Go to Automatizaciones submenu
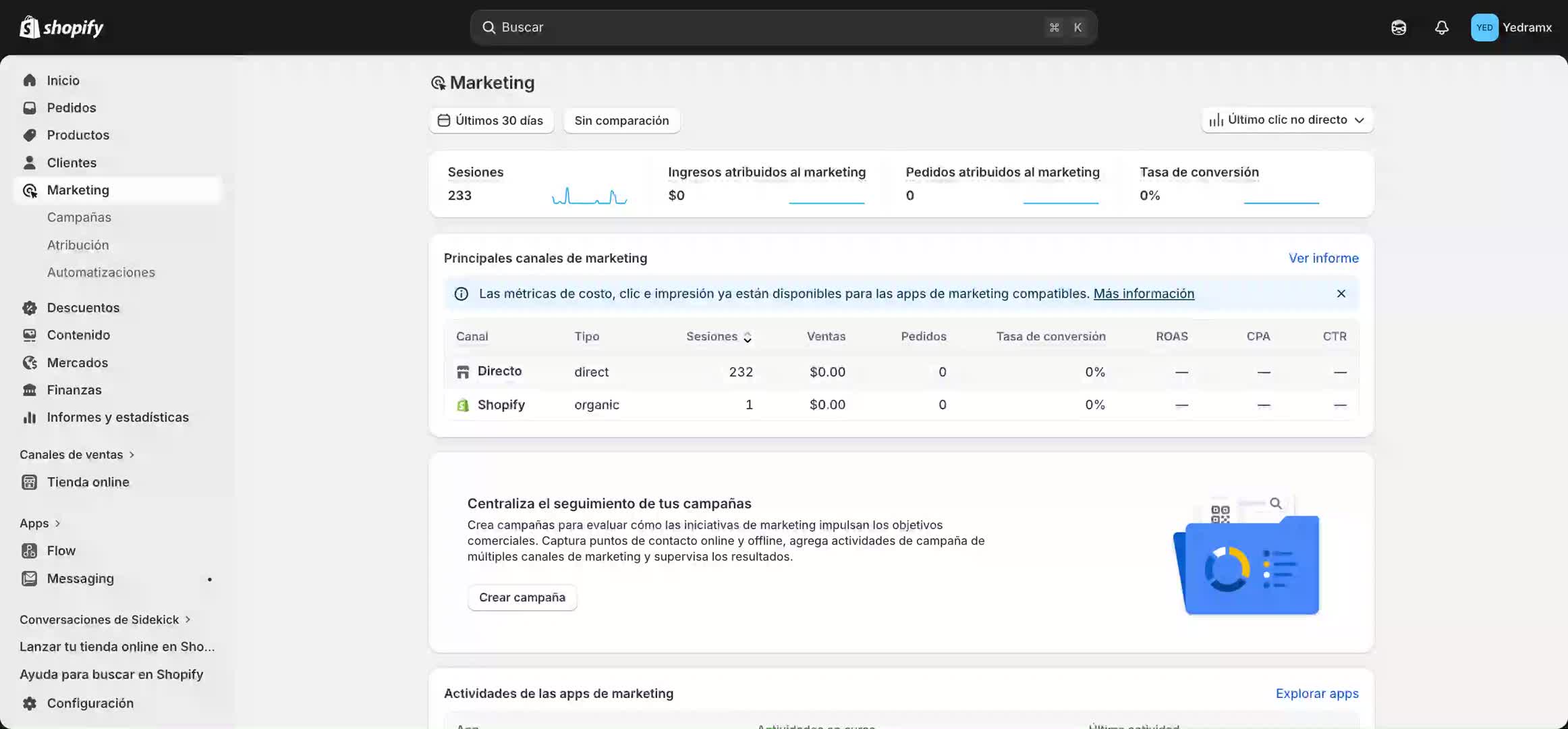The height and width of the screenshot is (729, 1568). (101, 273)
